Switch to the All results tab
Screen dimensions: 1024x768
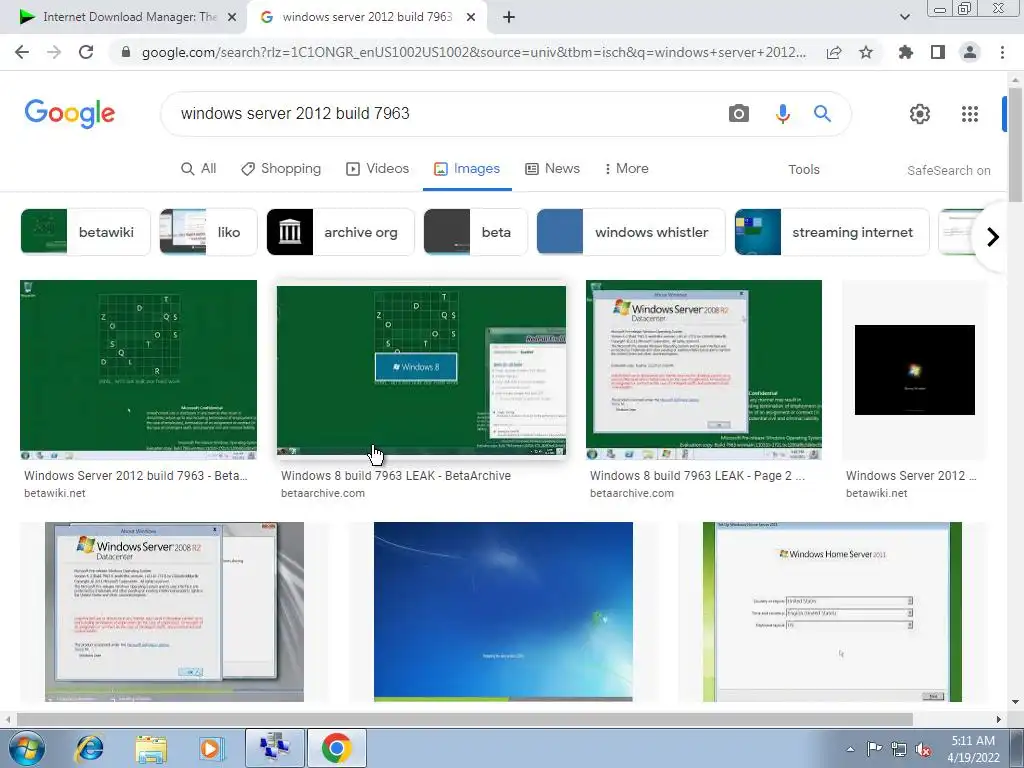pyautogui.click(x=199, y=168)
